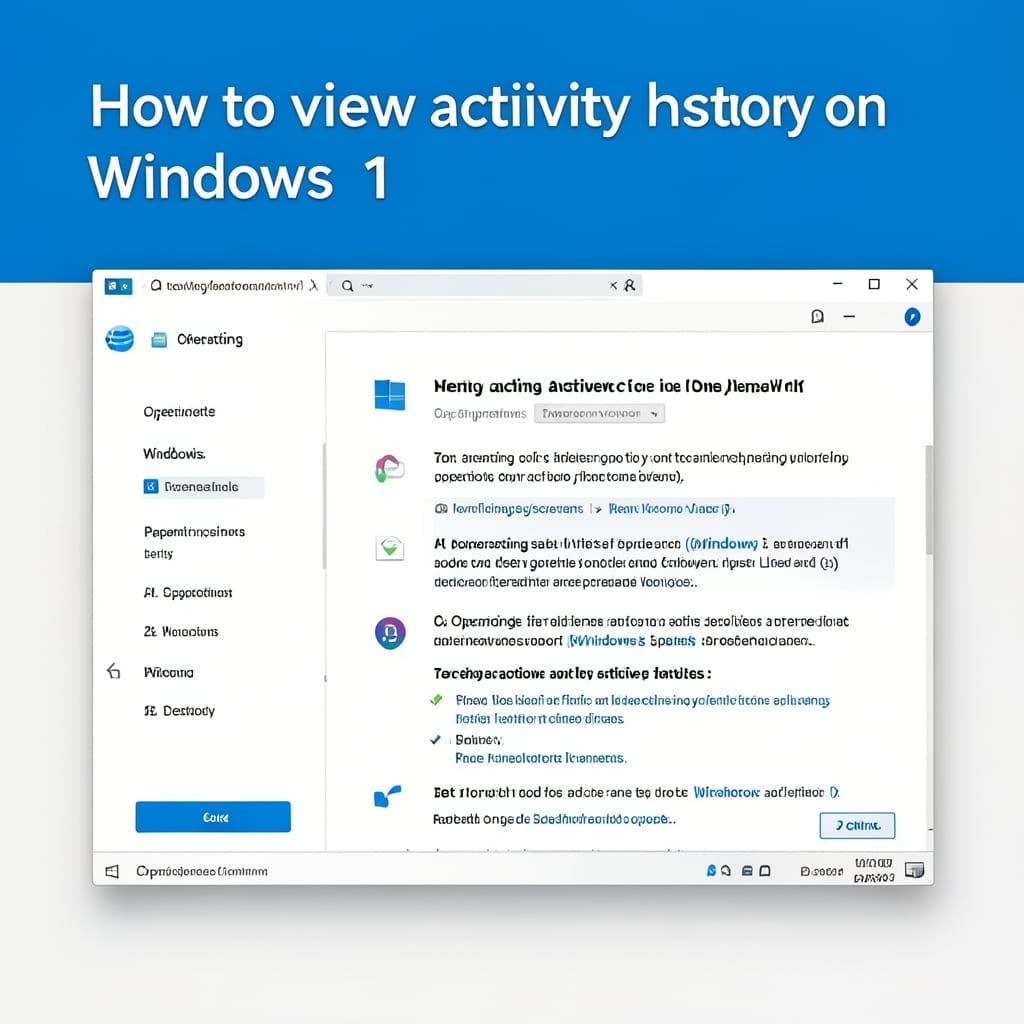Click the magnifier icon inside the browser tab
The height and width of the screenshot is (1024, 1024).
point(156,285)
